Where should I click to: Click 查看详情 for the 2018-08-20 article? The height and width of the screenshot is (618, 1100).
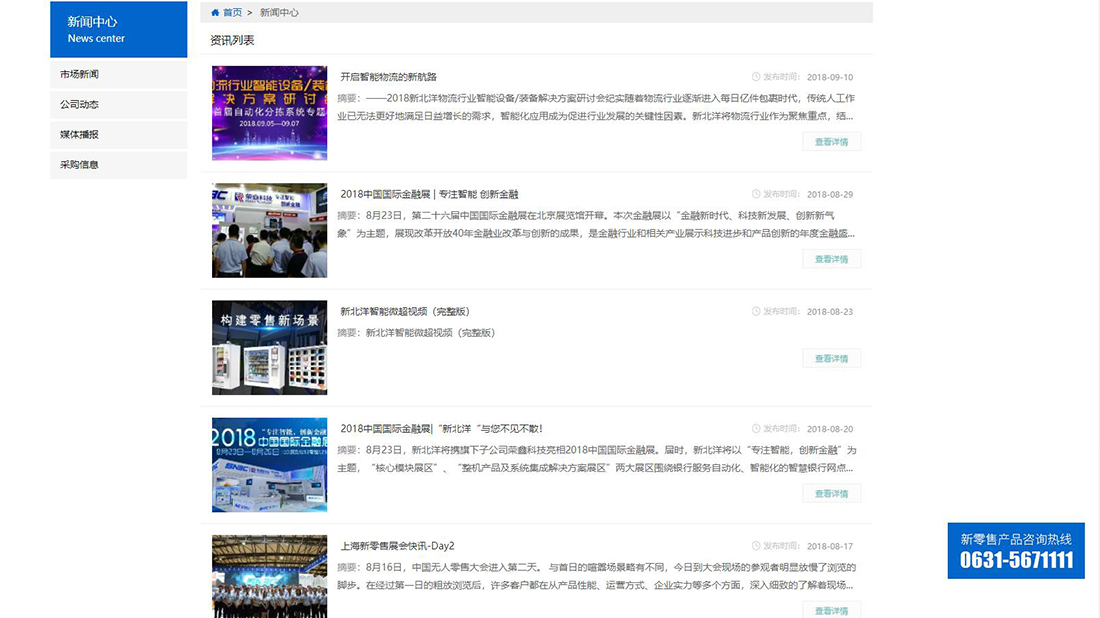[x=831, y=493]
